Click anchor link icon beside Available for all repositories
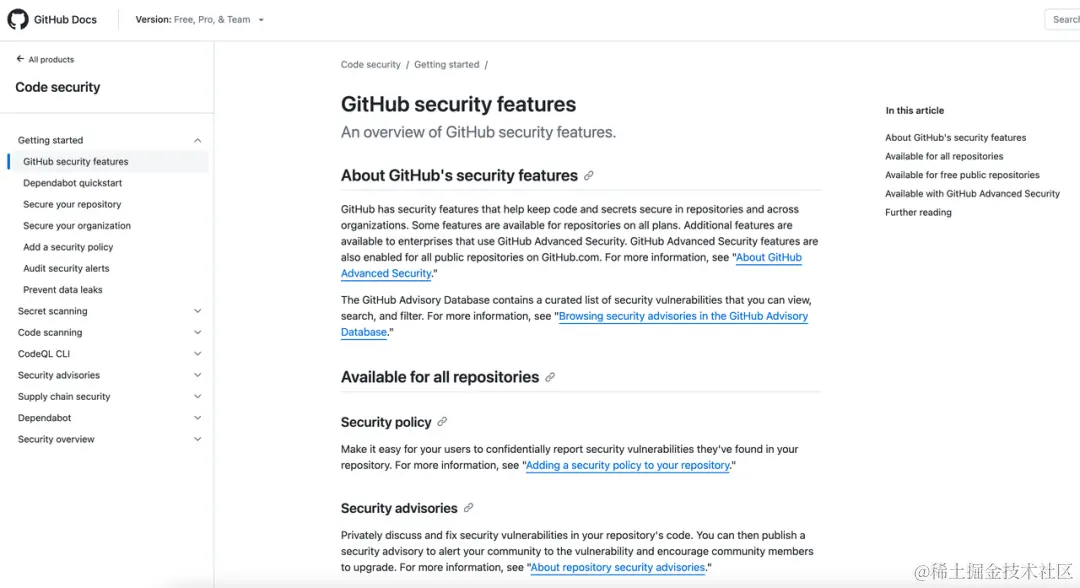The width and height of the screenshot is (1080, 588). coord(550,378)
